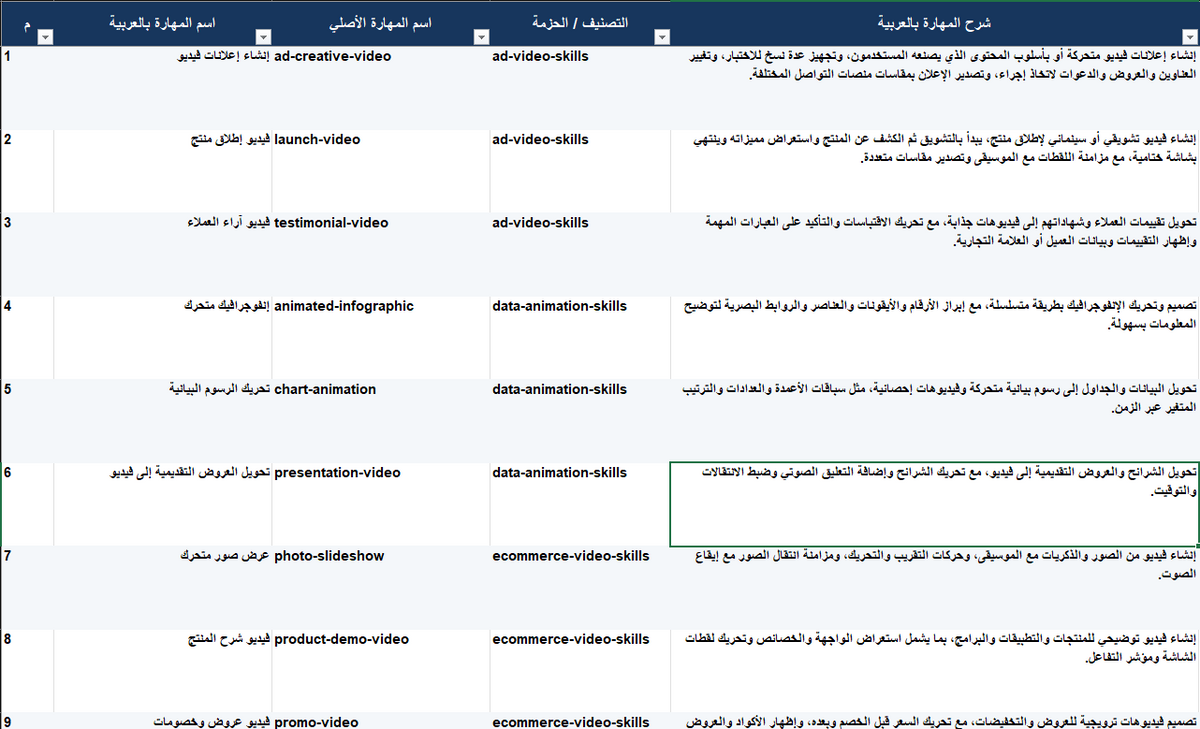Select the chart-animation cell
The height and width of the screenshot is (729, 1200).
point(379,420)
